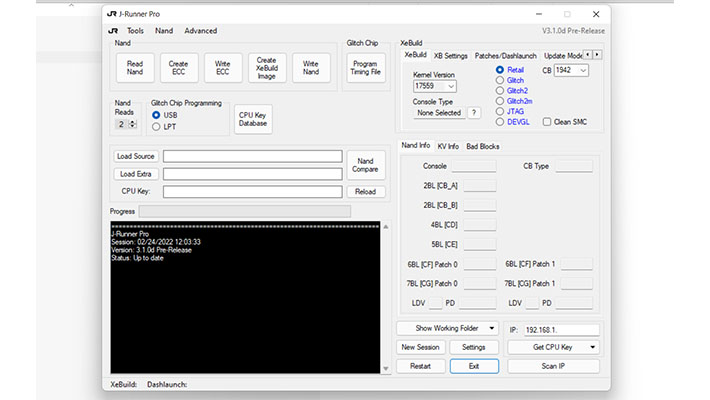Screen dimensions: 710x400
Task: Click the New Session button
Action: point(420,347)
